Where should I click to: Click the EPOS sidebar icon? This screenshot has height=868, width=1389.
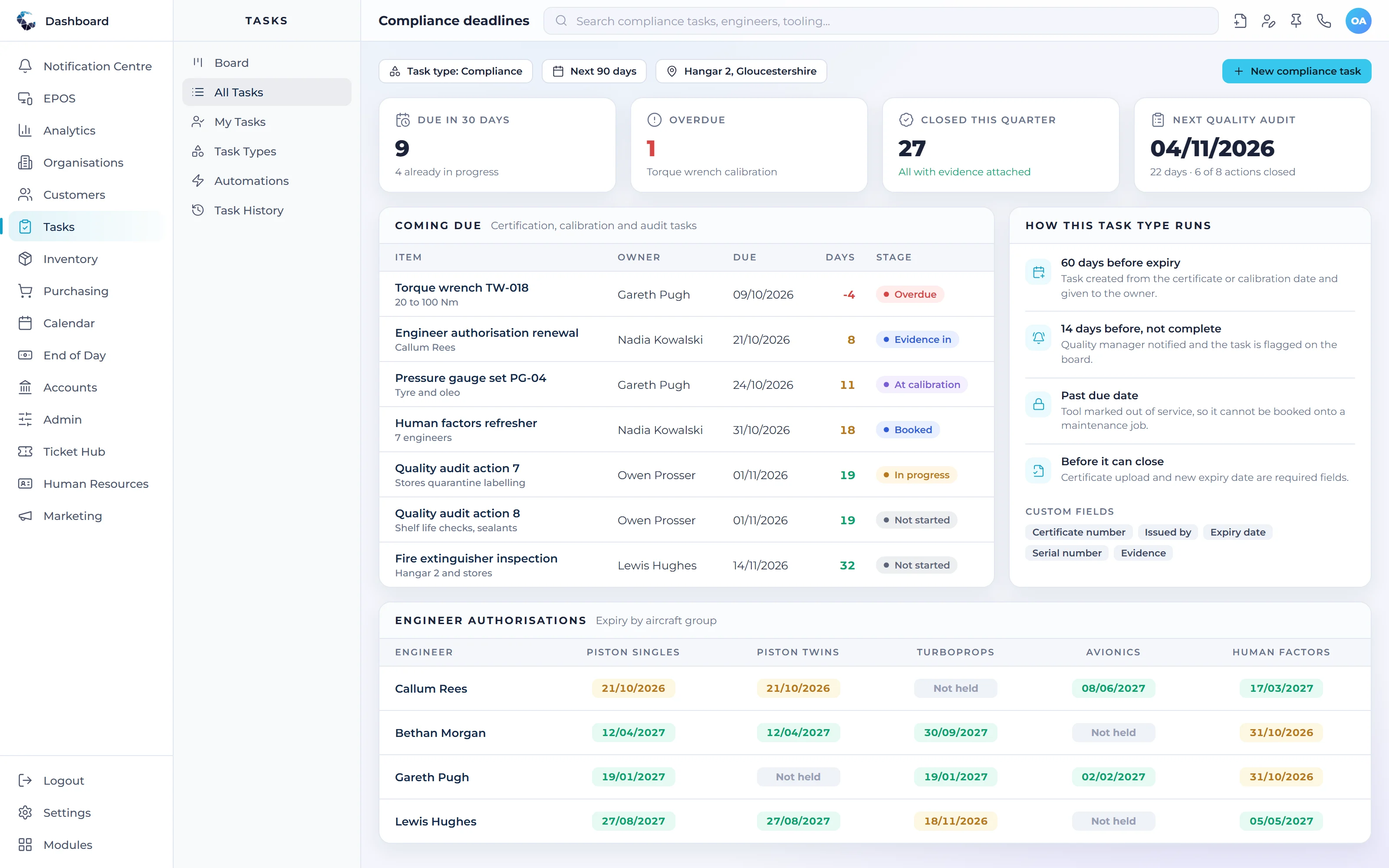25,98
